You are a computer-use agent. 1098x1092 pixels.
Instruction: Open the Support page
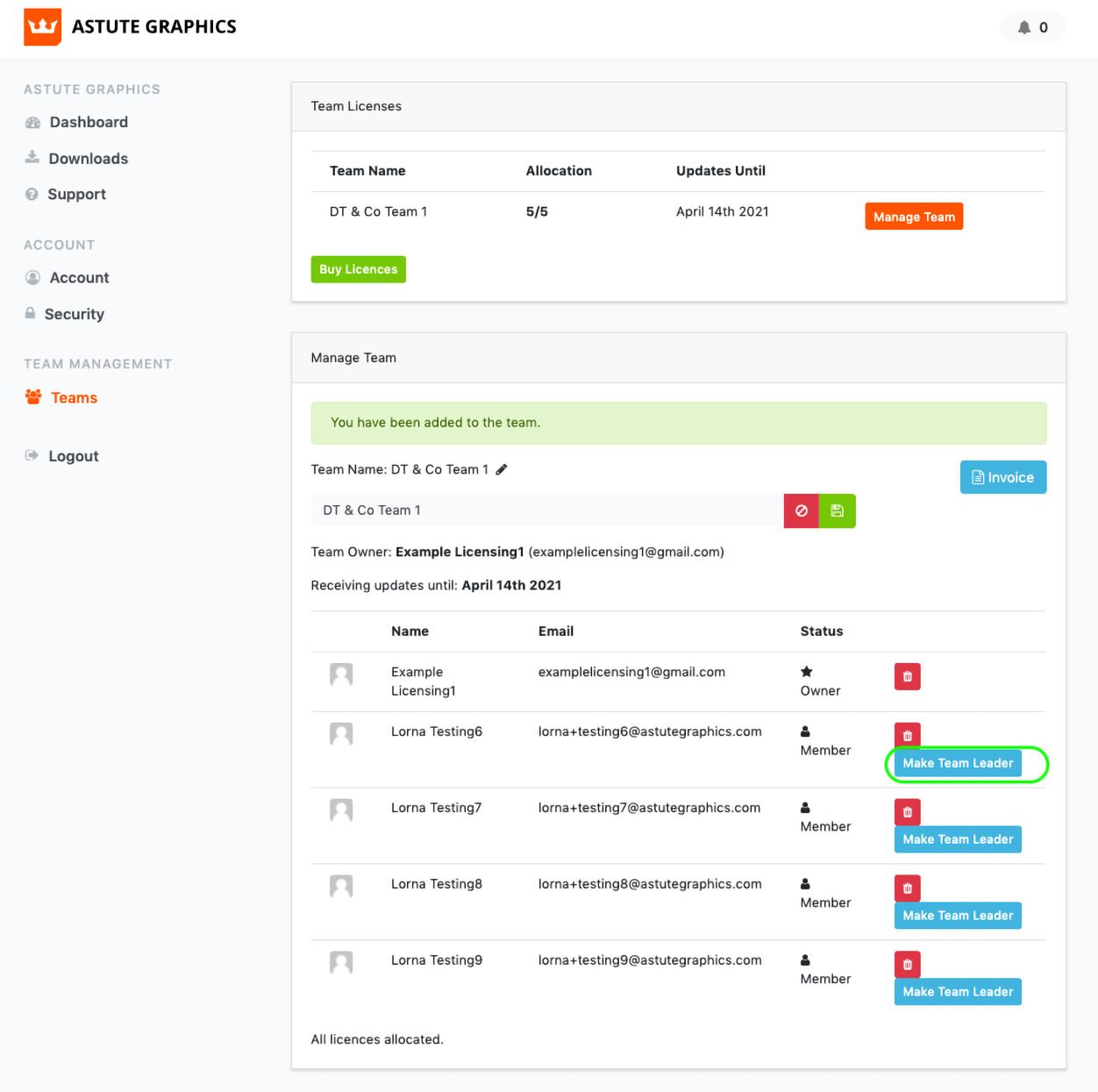coord(76,195)
